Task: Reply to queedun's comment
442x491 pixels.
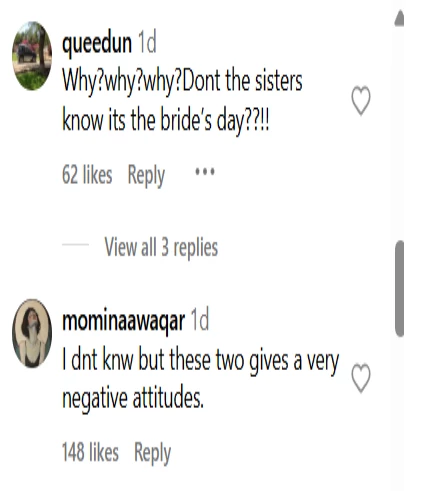Action: (x=146, y=175)
